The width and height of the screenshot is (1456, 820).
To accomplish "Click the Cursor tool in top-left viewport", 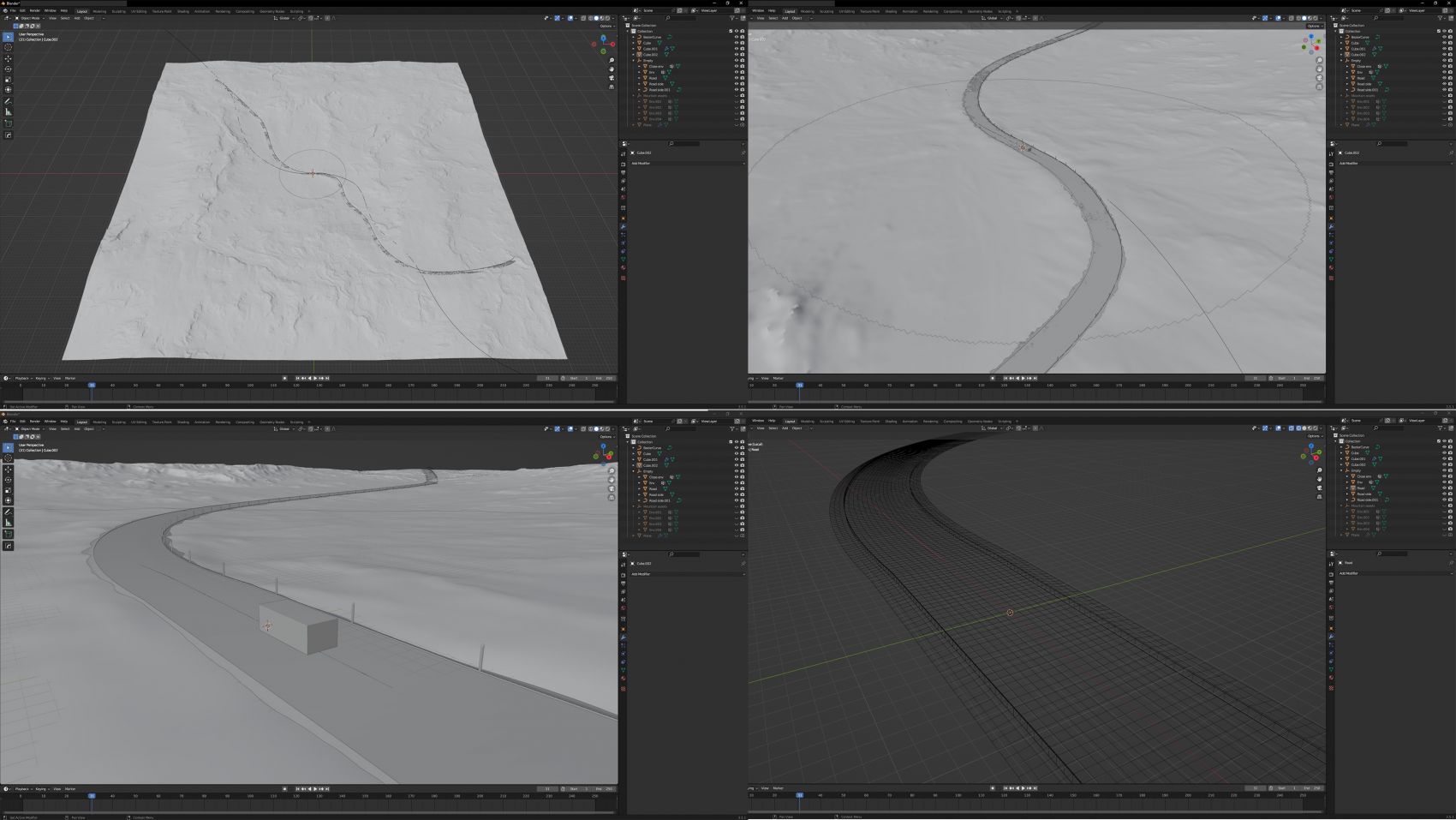I will pos(9,48).
